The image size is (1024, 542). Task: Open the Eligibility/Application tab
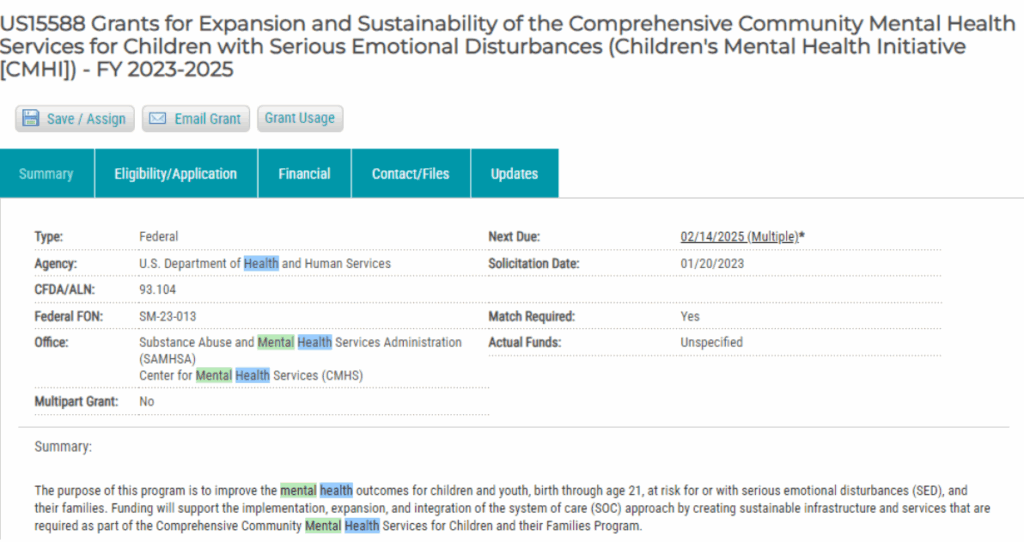(176, 174)
